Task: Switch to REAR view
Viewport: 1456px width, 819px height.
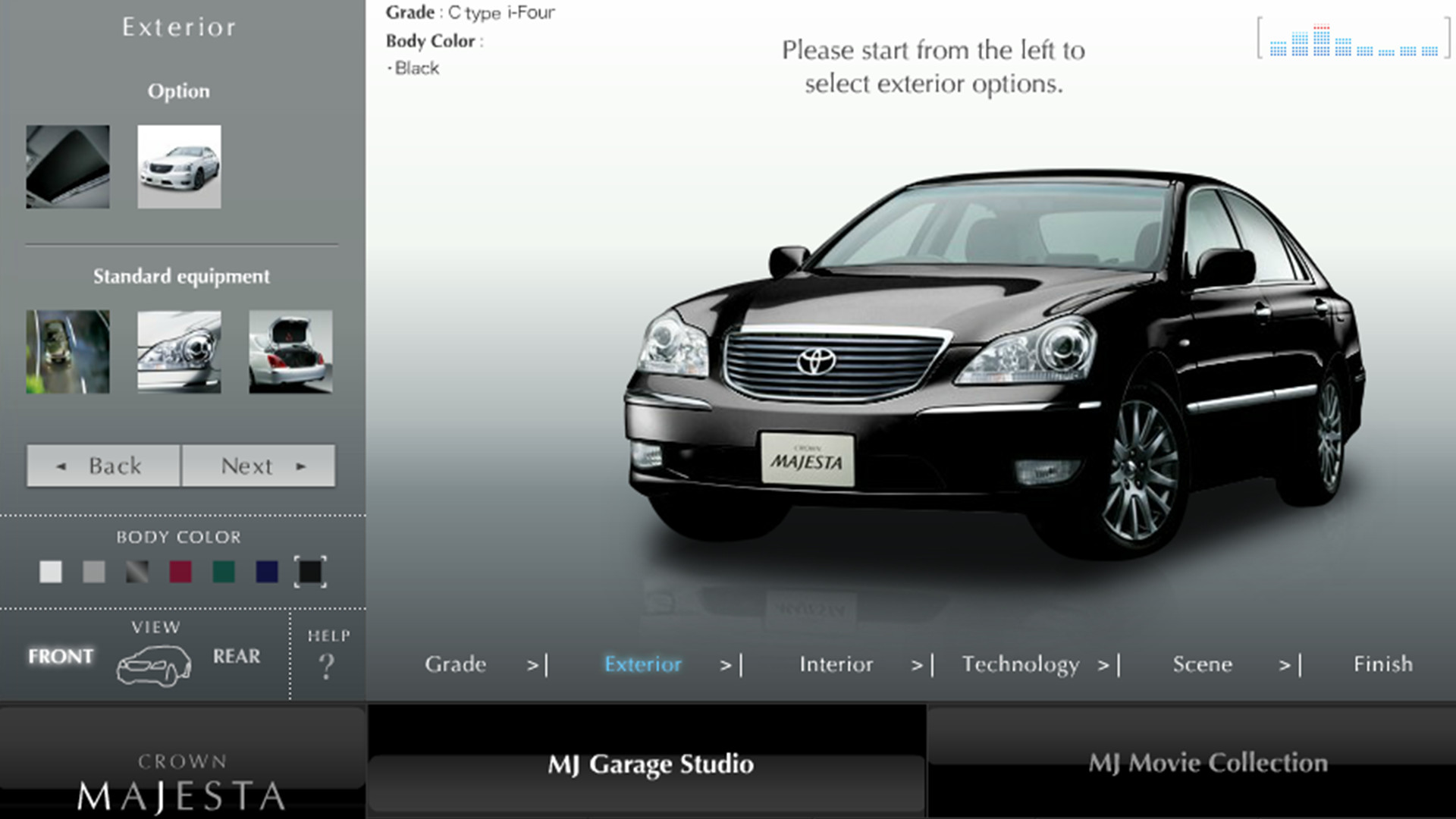Action: coord(237,656)
